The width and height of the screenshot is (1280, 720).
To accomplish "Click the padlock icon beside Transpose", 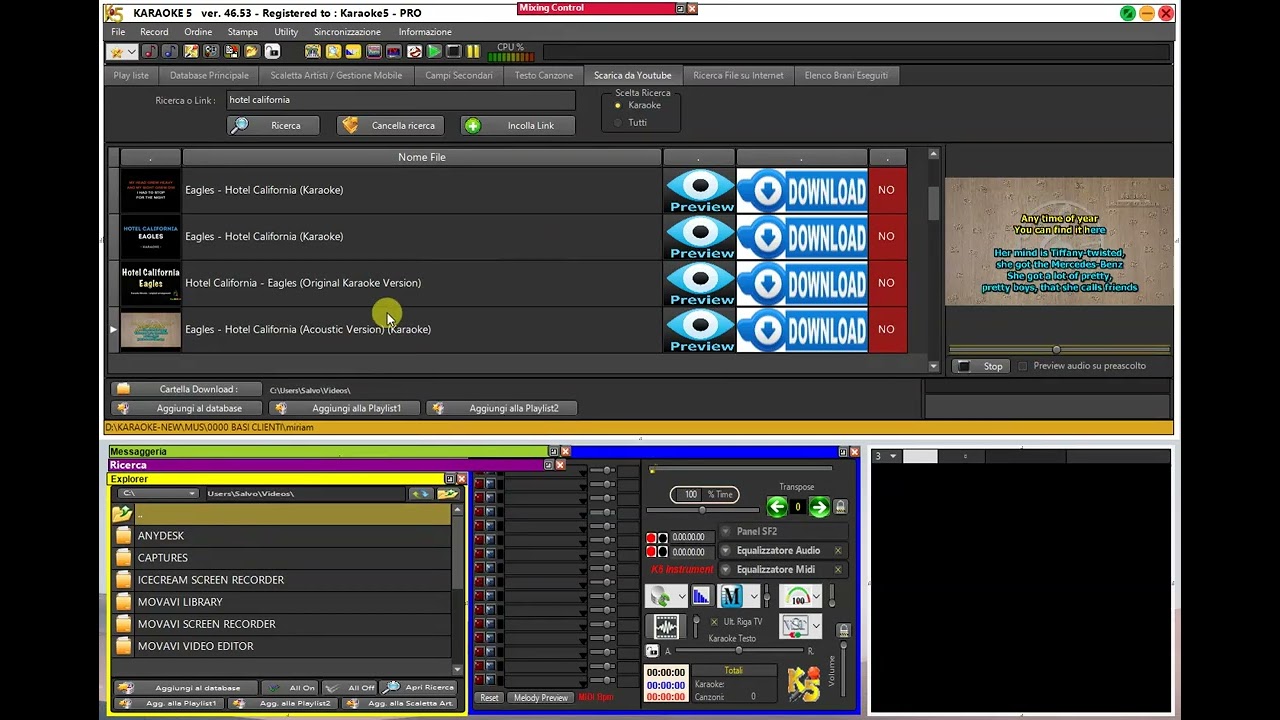I will [841, 507].
